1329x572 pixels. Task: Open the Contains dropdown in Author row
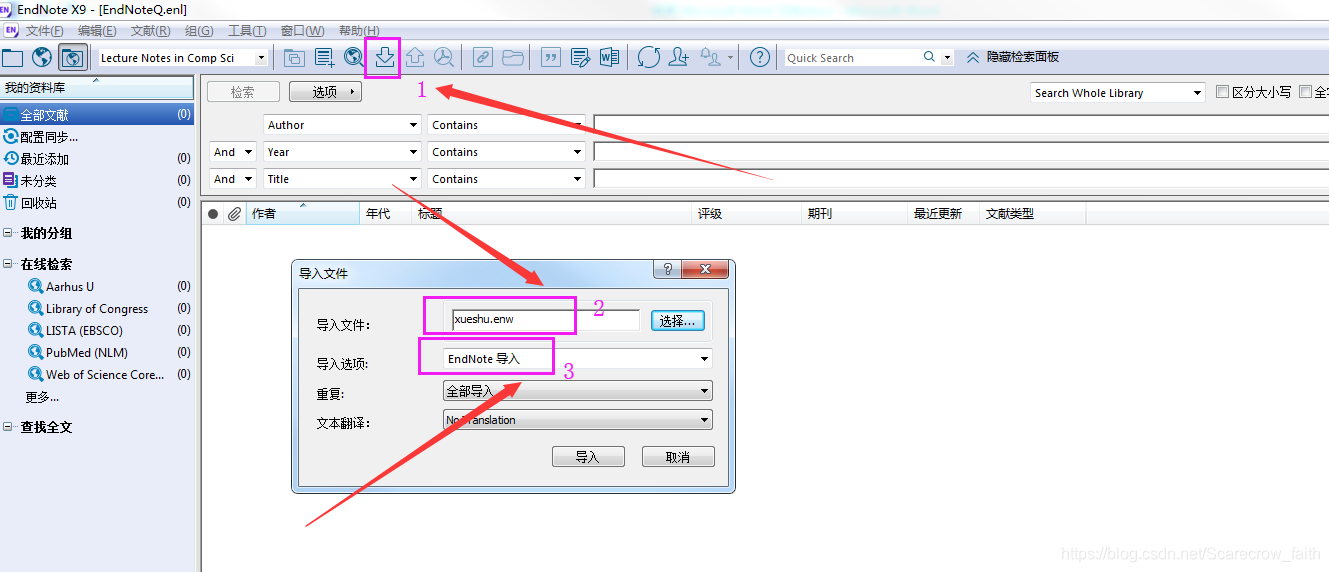[506, 125]
